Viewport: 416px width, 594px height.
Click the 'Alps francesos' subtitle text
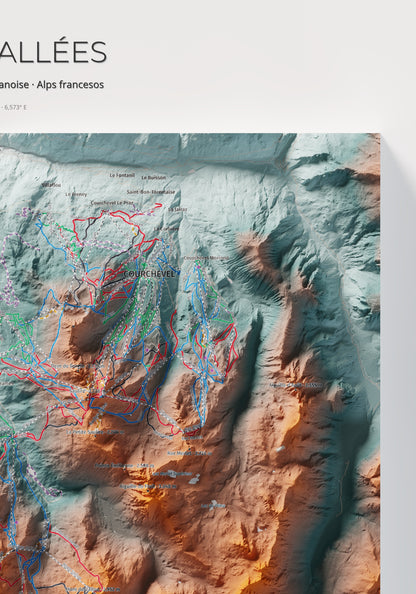[70, 84]
